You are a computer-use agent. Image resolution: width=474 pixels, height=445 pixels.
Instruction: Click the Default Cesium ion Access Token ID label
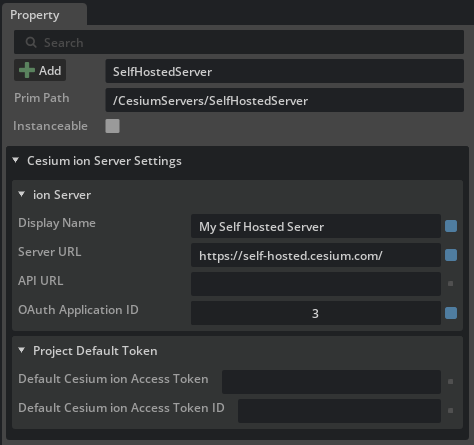[121, 408]
